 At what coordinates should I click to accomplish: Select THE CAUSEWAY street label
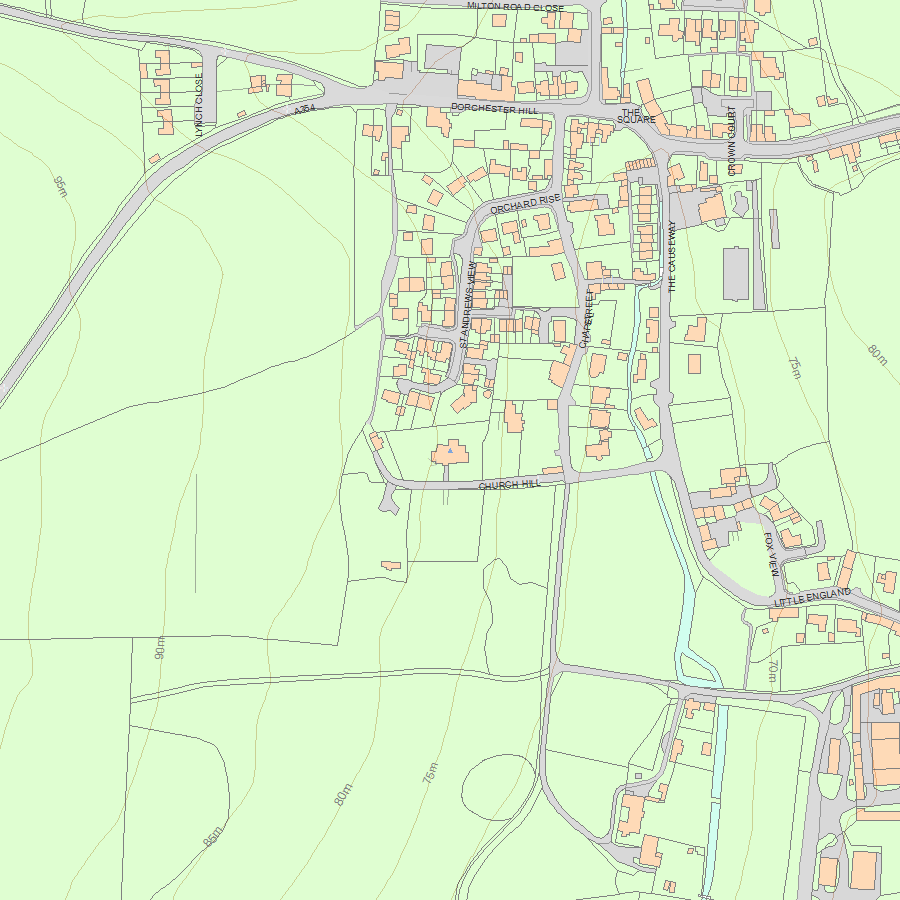[672, 256]
